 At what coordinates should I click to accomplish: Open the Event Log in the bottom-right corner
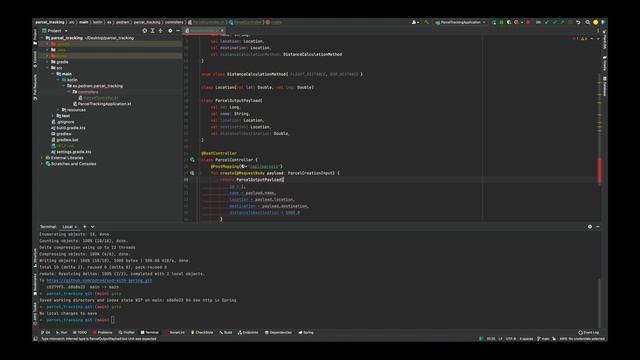point(589,333)
